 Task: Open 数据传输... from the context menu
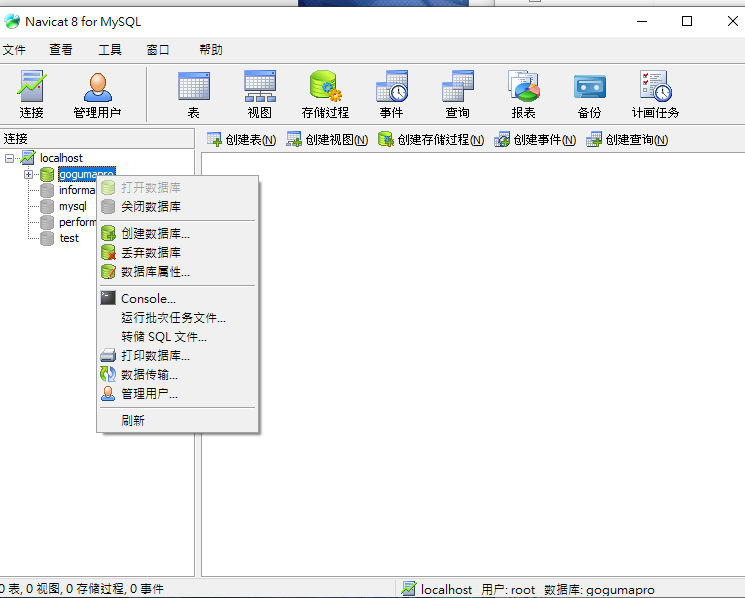(178, 375)
